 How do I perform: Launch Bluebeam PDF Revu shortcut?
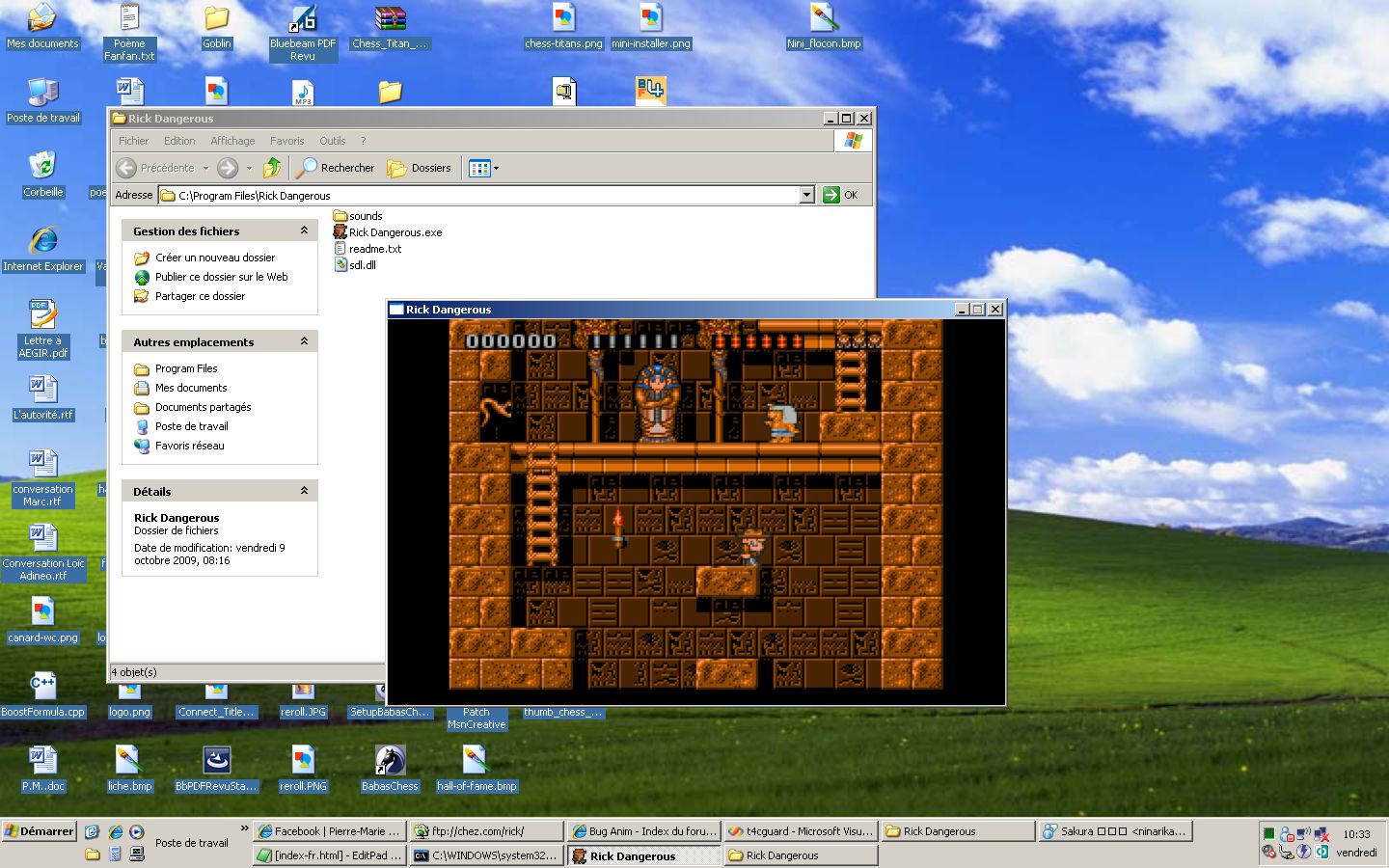click(x=303, y=33)
